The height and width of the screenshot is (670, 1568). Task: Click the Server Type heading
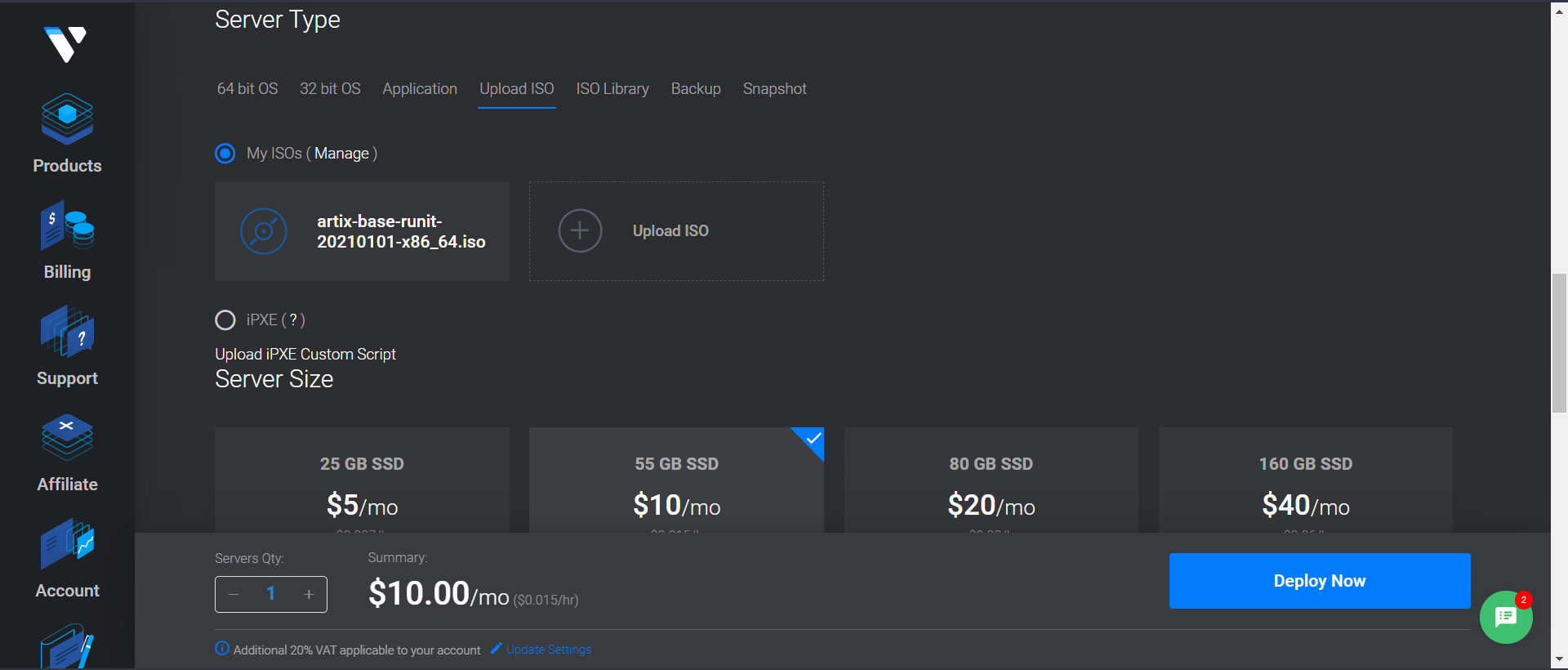pyautogui.click(x=278, y=20)
